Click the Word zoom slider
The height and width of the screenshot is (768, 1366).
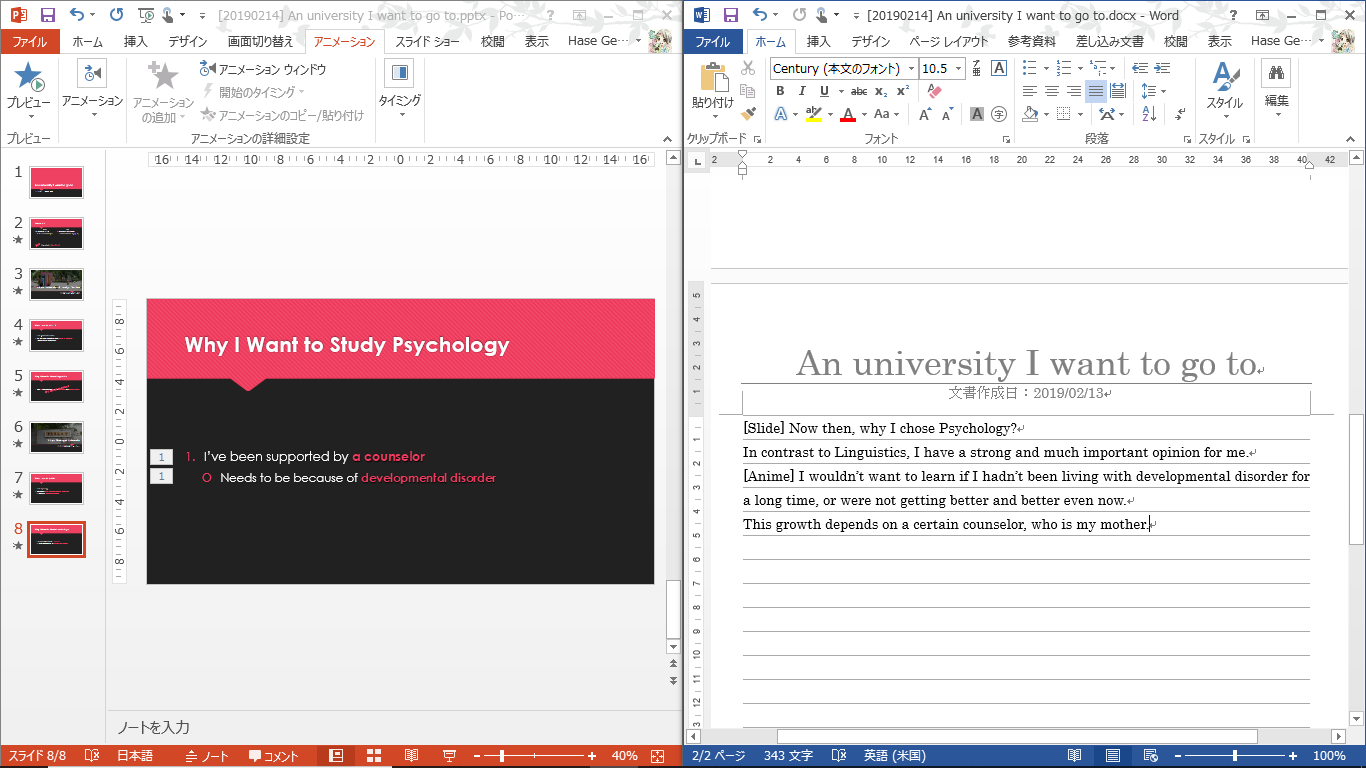pos(1234,756)
